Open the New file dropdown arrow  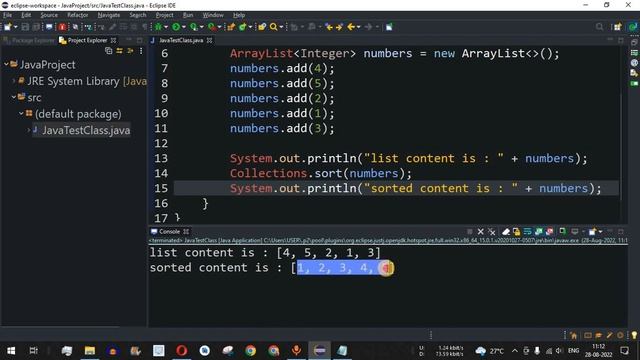(x=16, y=27)
